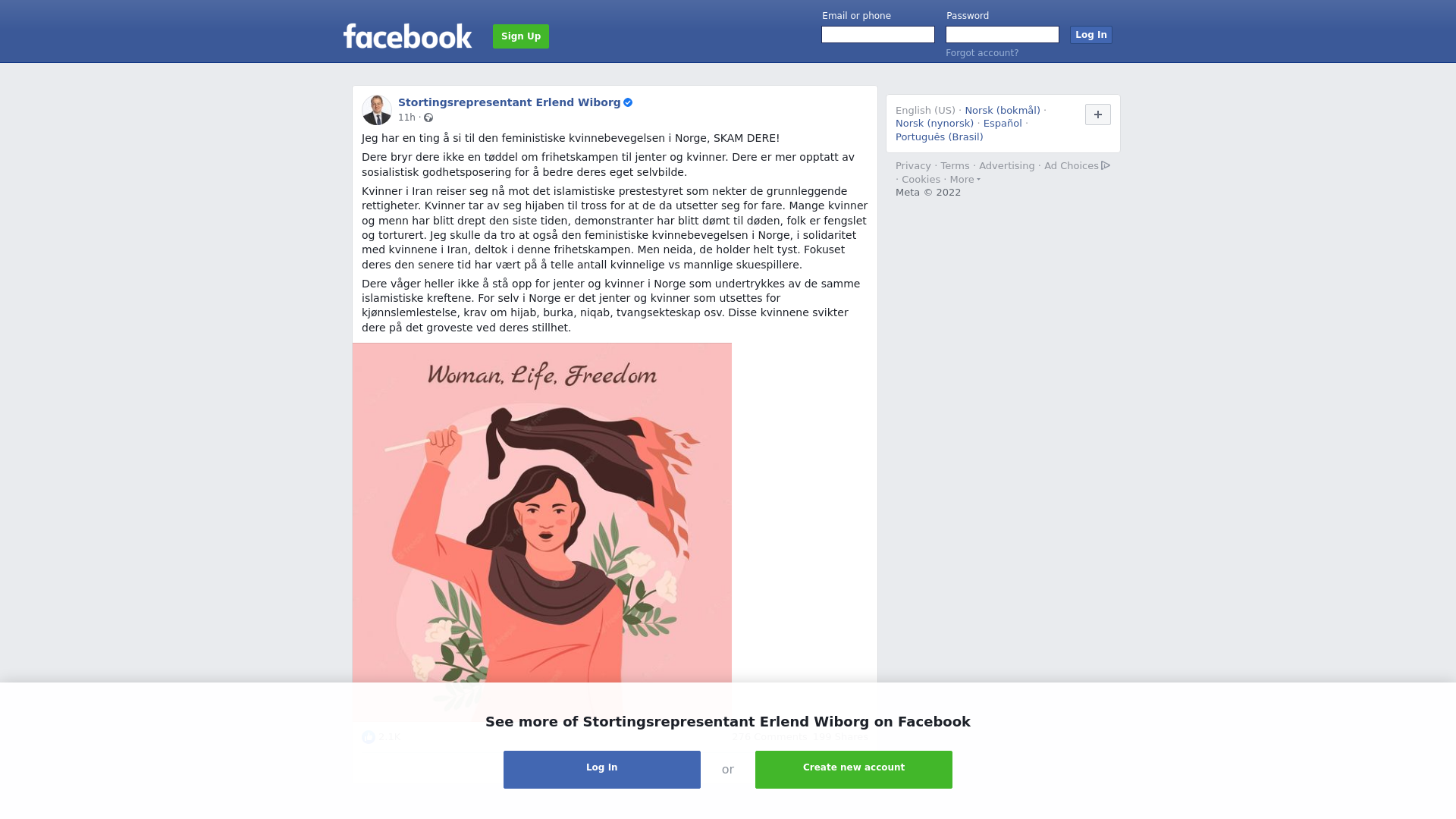
Task: Click the like reaction icon under the post
Action: pyautogui.click(x=369, y=737)
